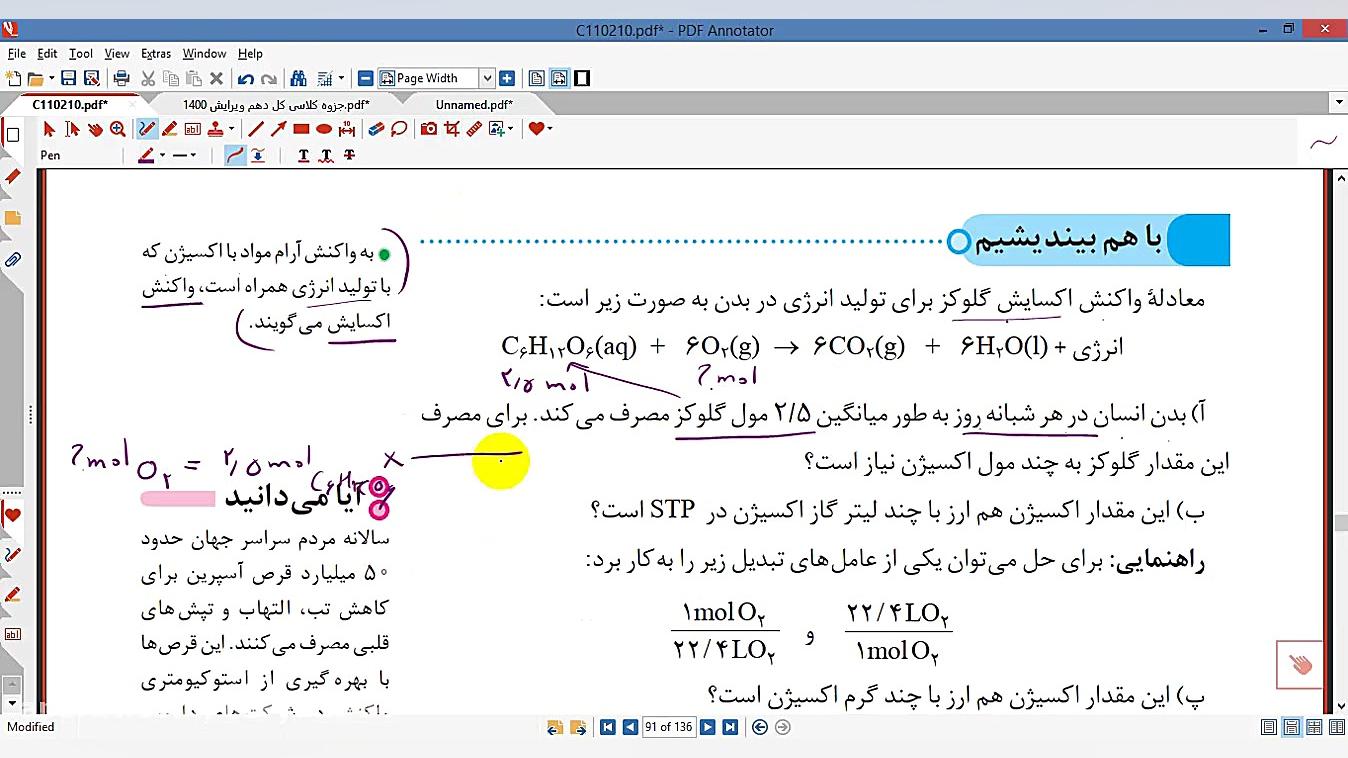Toggle the smooth pen curve option
Image resolution: width=1348 pixels, height=758 pixels.
click(x=235, y=155)
